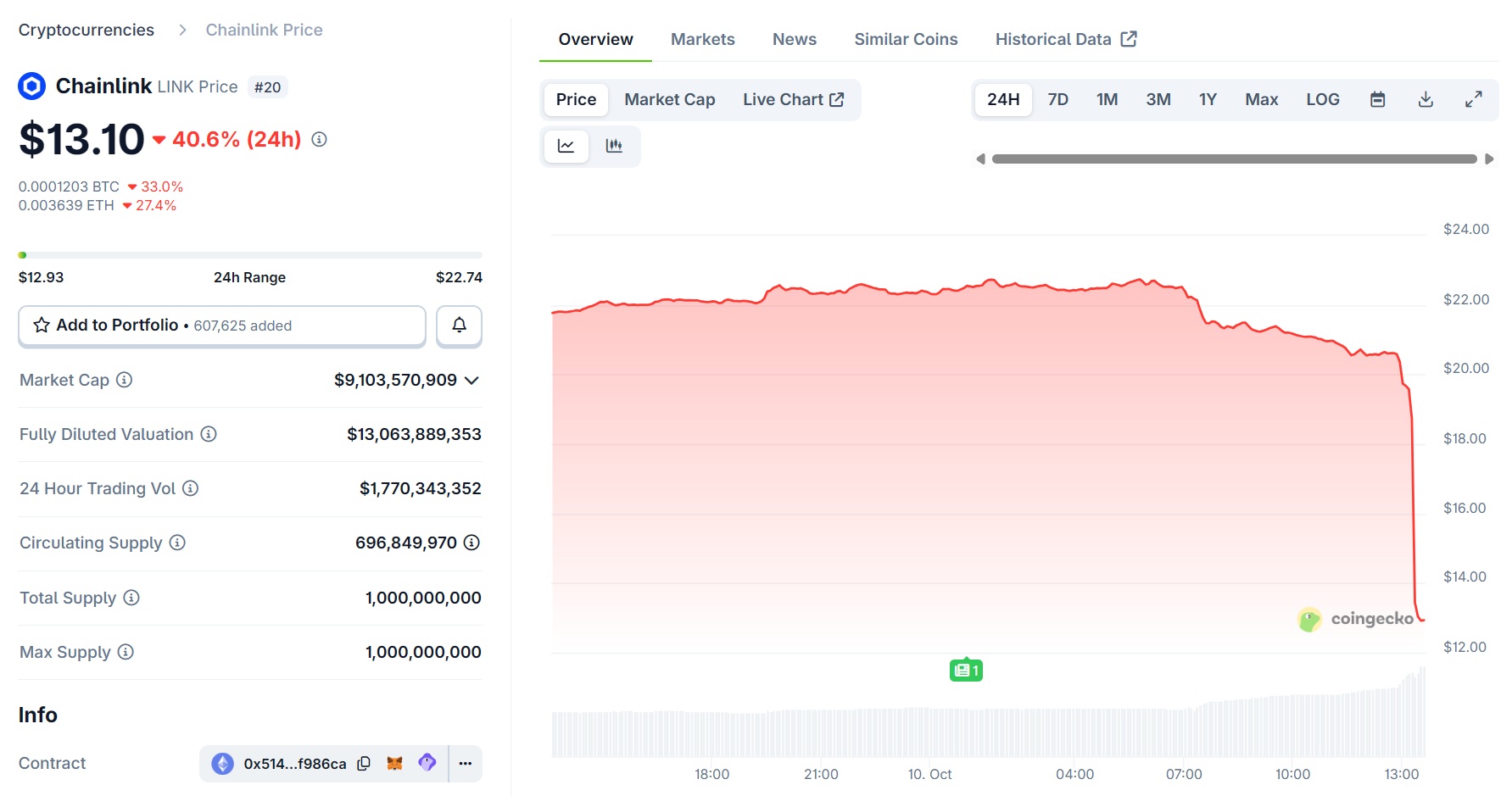Open 24 Hour Trading Vol info icon
Screen dimensions: 1512x796
(x=191, y=488)
